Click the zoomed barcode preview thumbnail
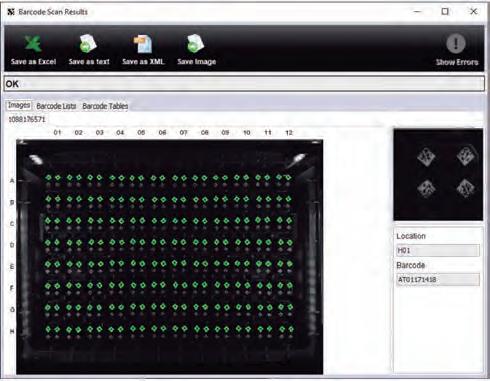The height and width of the screenshot is (381, 490). 438,174
